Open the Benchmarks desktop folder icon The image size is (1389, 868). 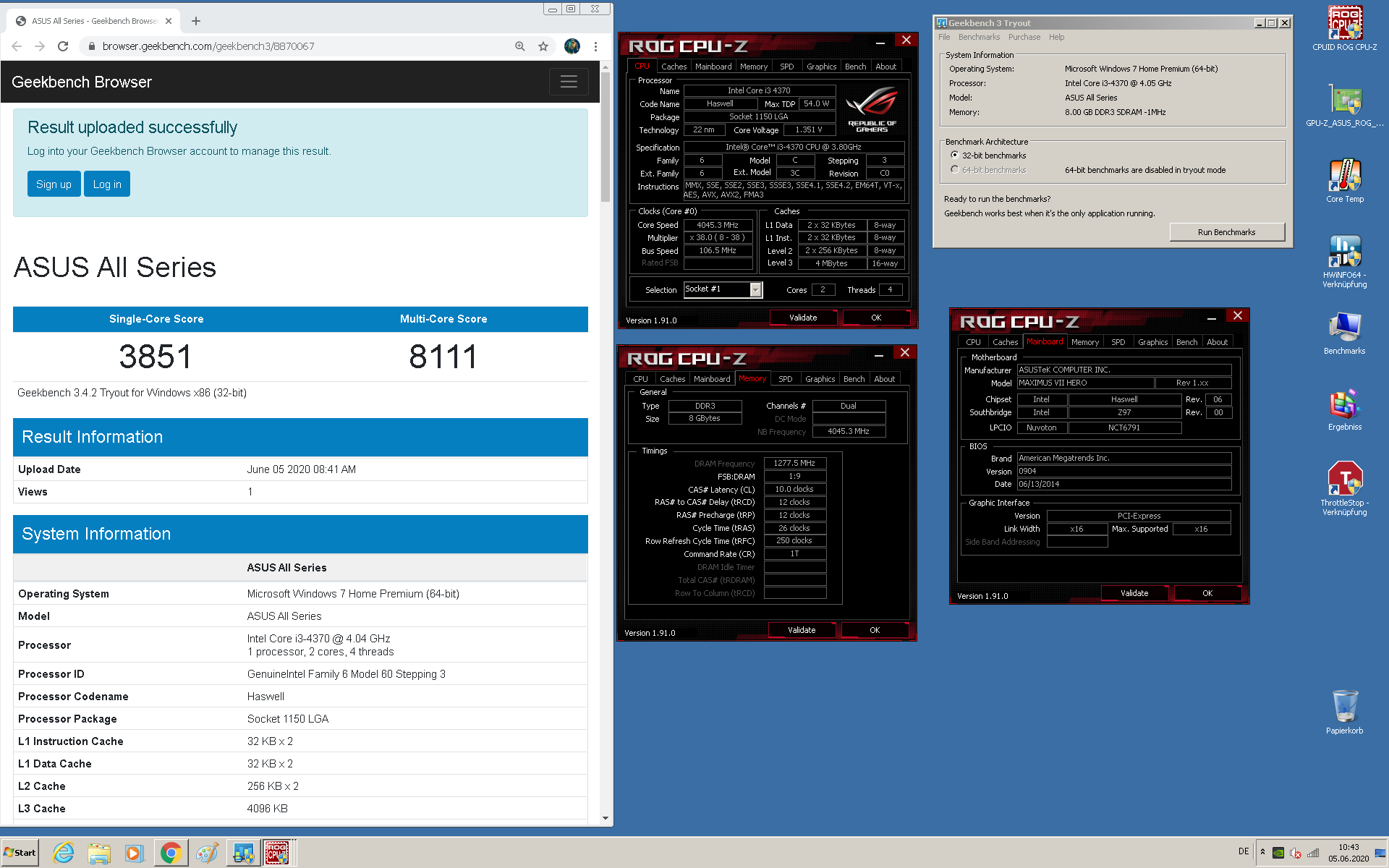(1345, 334)
